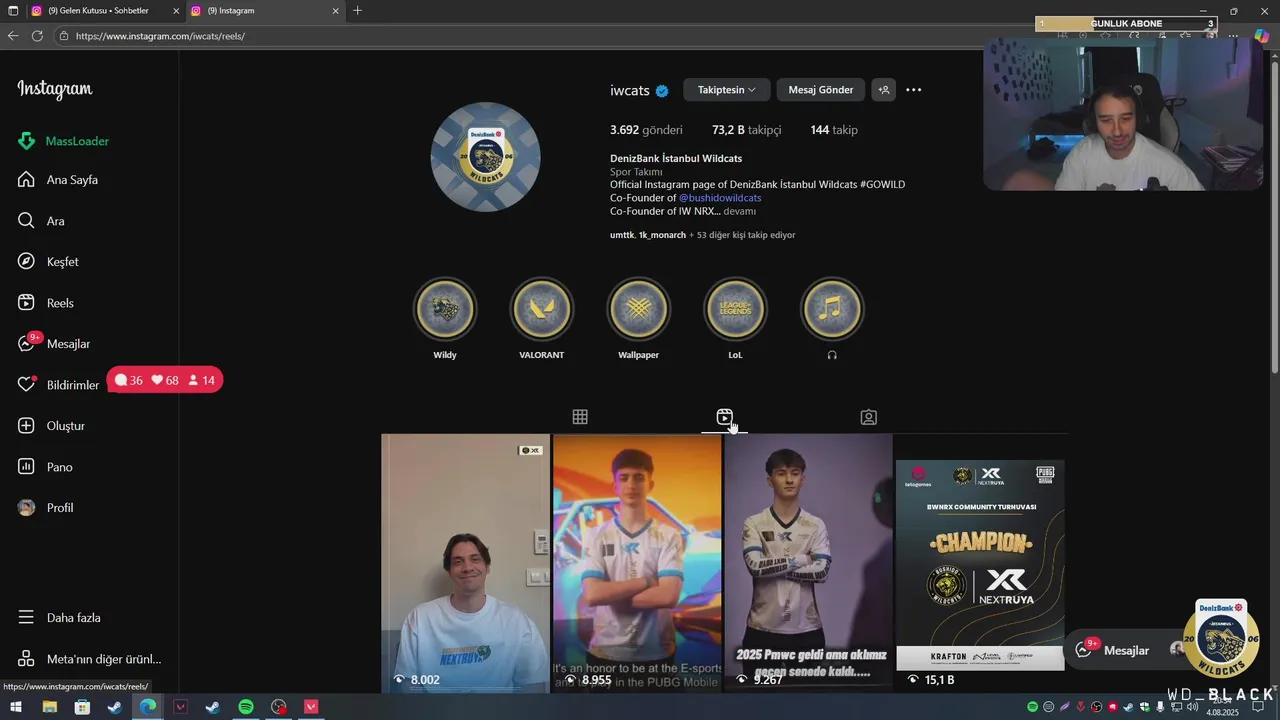Expand the bio with devamı
1280x720 pixels.
coord(740,211)
